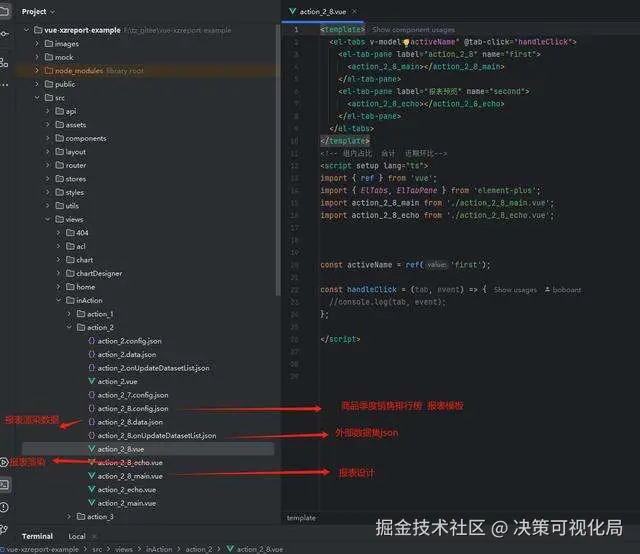Image resolution: width=640 pixels, height=554 pixels.
Task: Click the intention light bulb in editor
Action: pos(406,42)
